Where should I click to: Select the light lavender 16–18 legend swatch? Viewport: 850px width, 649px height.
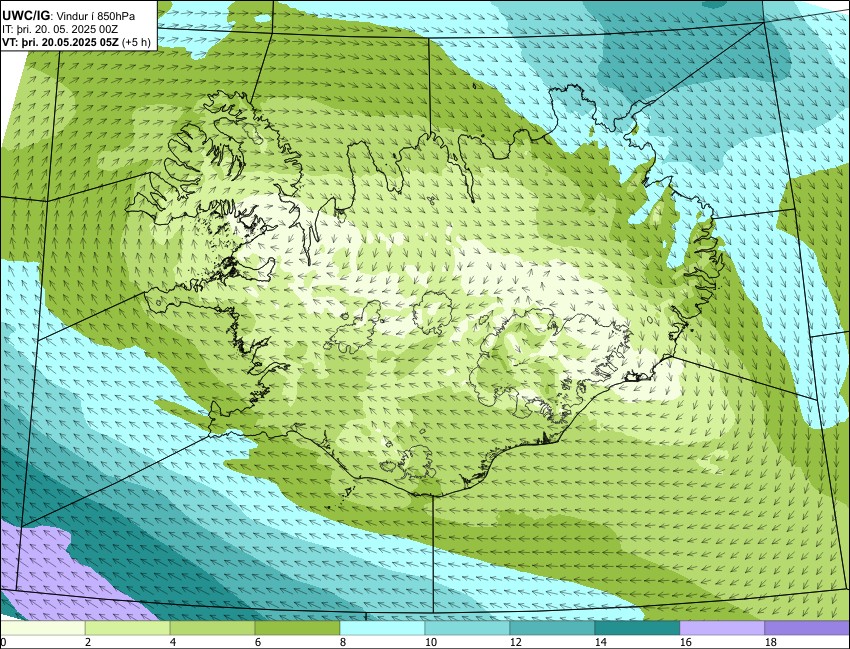pyautogui.click(x=722, y=628)
